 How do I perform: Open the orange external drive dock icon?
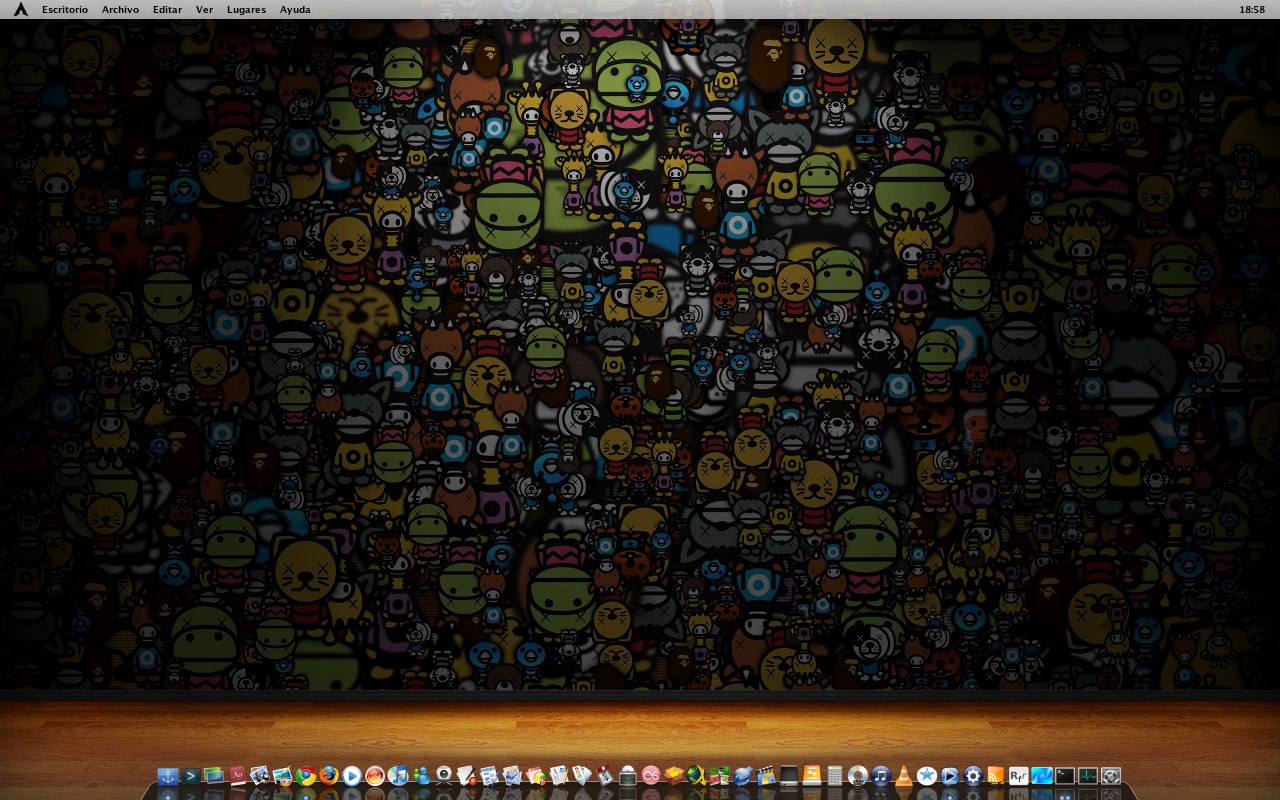coord(812,776)
